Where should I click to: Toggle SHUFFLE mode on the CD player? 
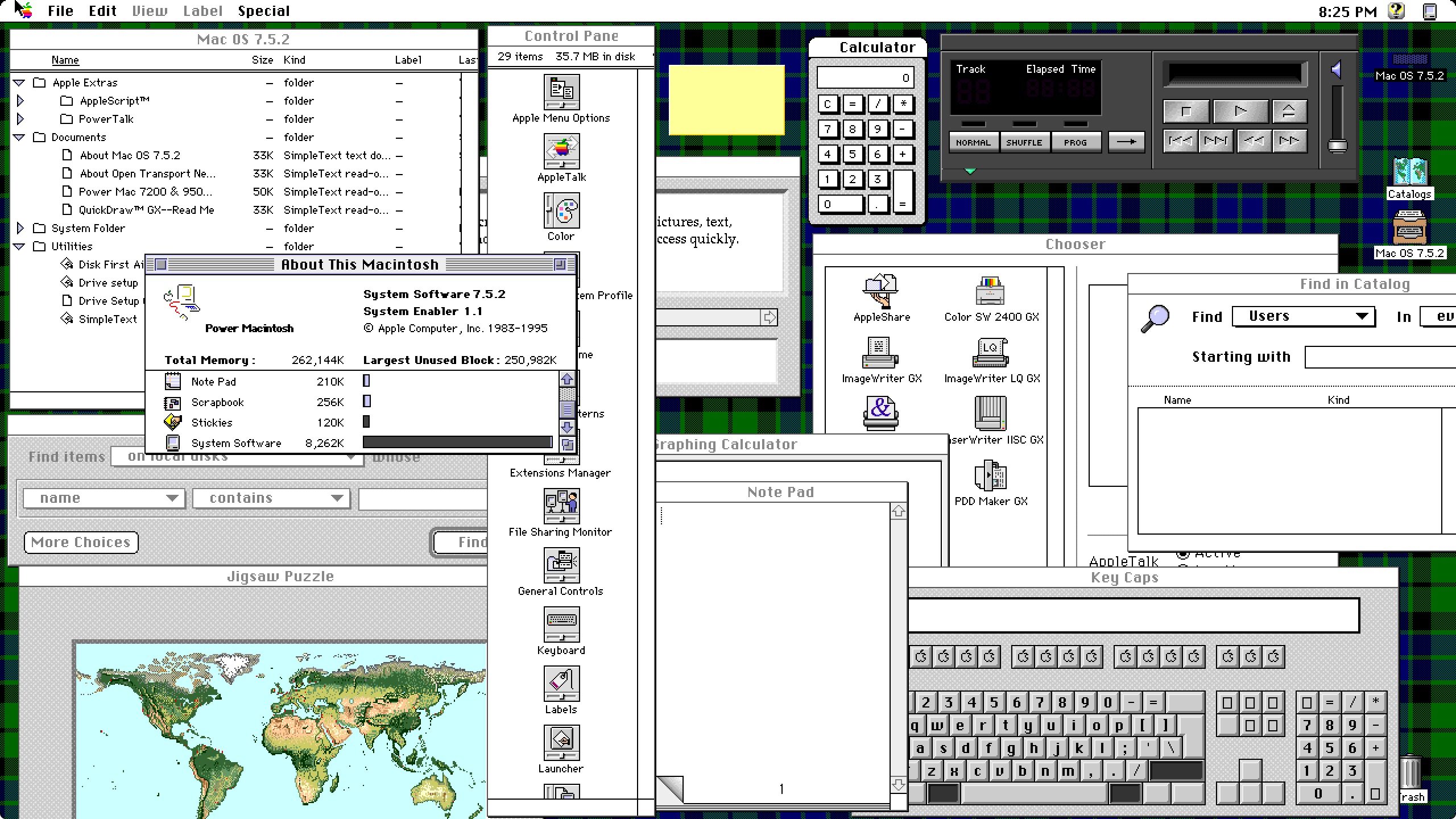tap(1024, 142)
